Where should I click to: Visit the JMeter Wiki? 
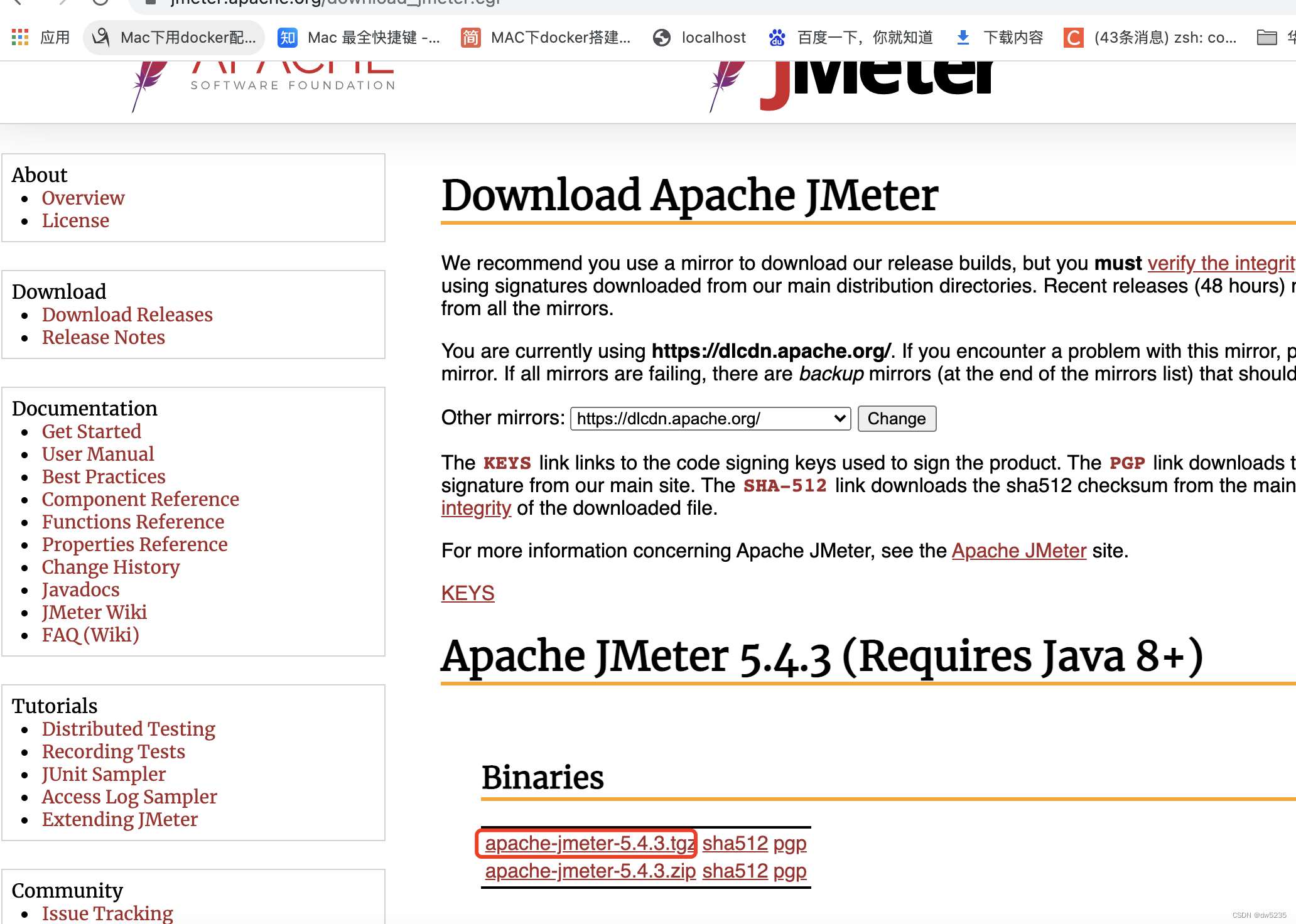(x=94, y=612)
